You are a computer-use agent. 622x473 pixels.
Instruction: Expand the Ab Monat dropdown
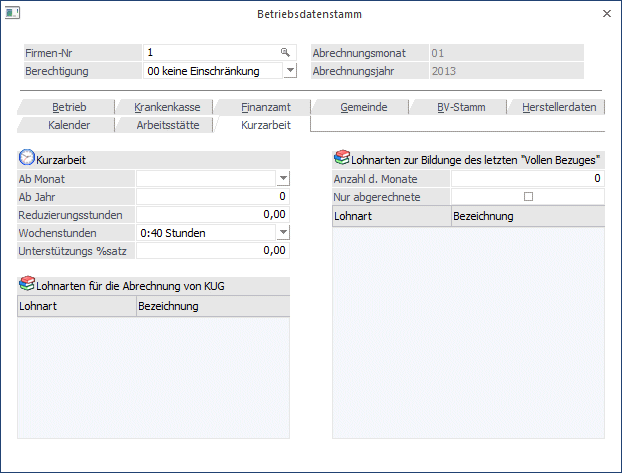tap(282, 178)
